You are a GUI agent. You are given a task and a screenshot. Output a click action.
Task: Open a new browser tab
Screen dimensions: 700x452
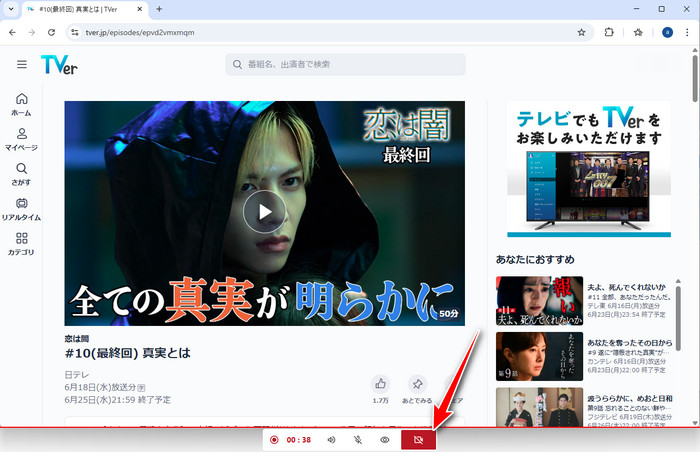tap(159, 9)
